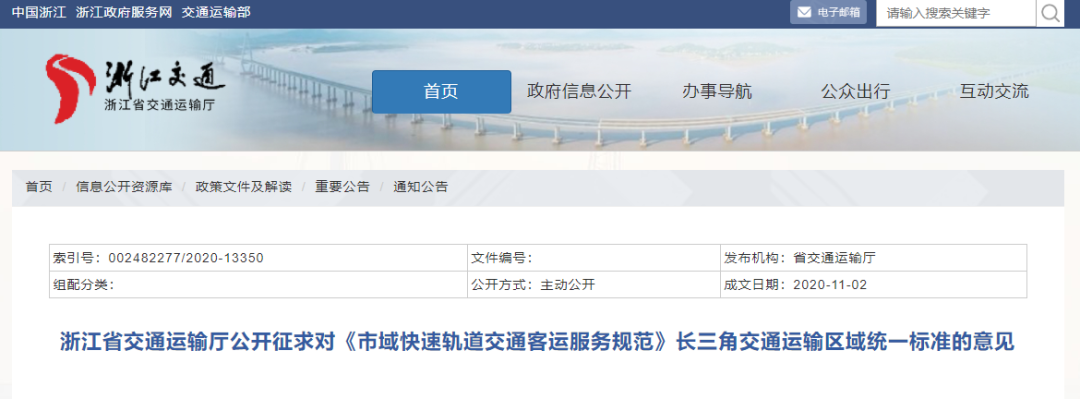Go to 首页 in the breadcrumb
1080x399 pixels.
point(39,187)
